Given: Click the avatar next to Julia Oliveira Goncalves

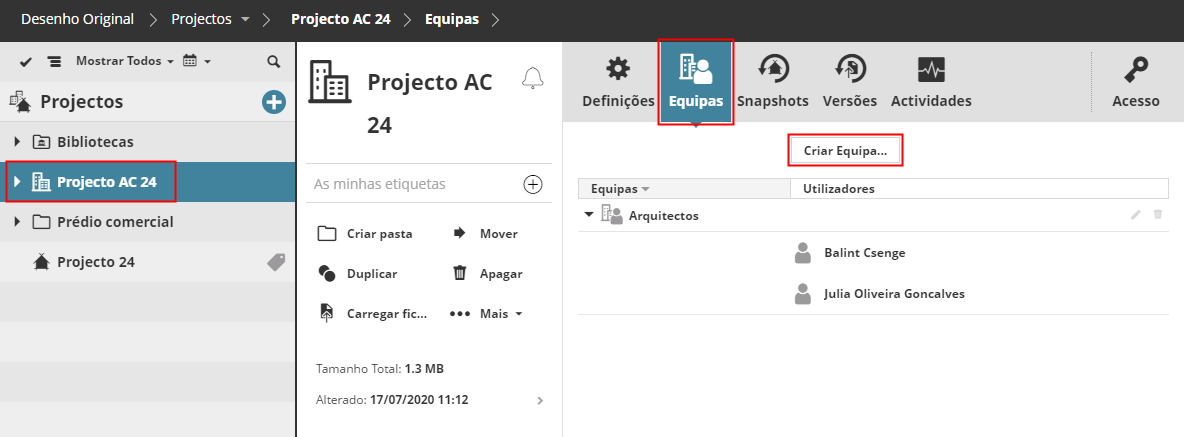Looking at the screenshot, I should 803,294.
